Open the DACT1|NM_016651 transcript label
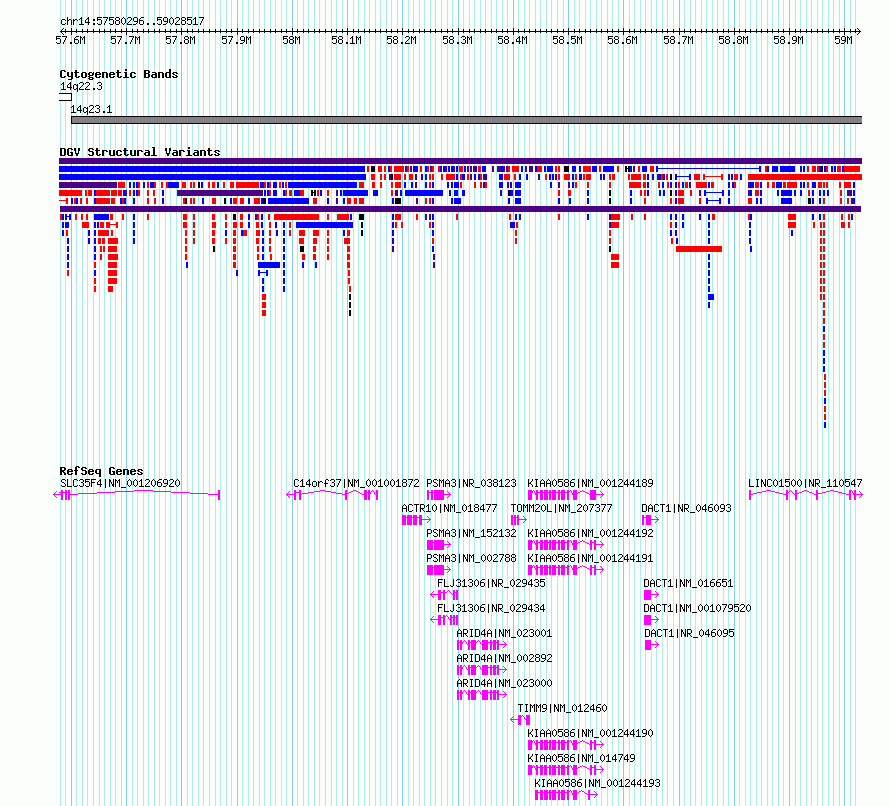 click(688, 583)
